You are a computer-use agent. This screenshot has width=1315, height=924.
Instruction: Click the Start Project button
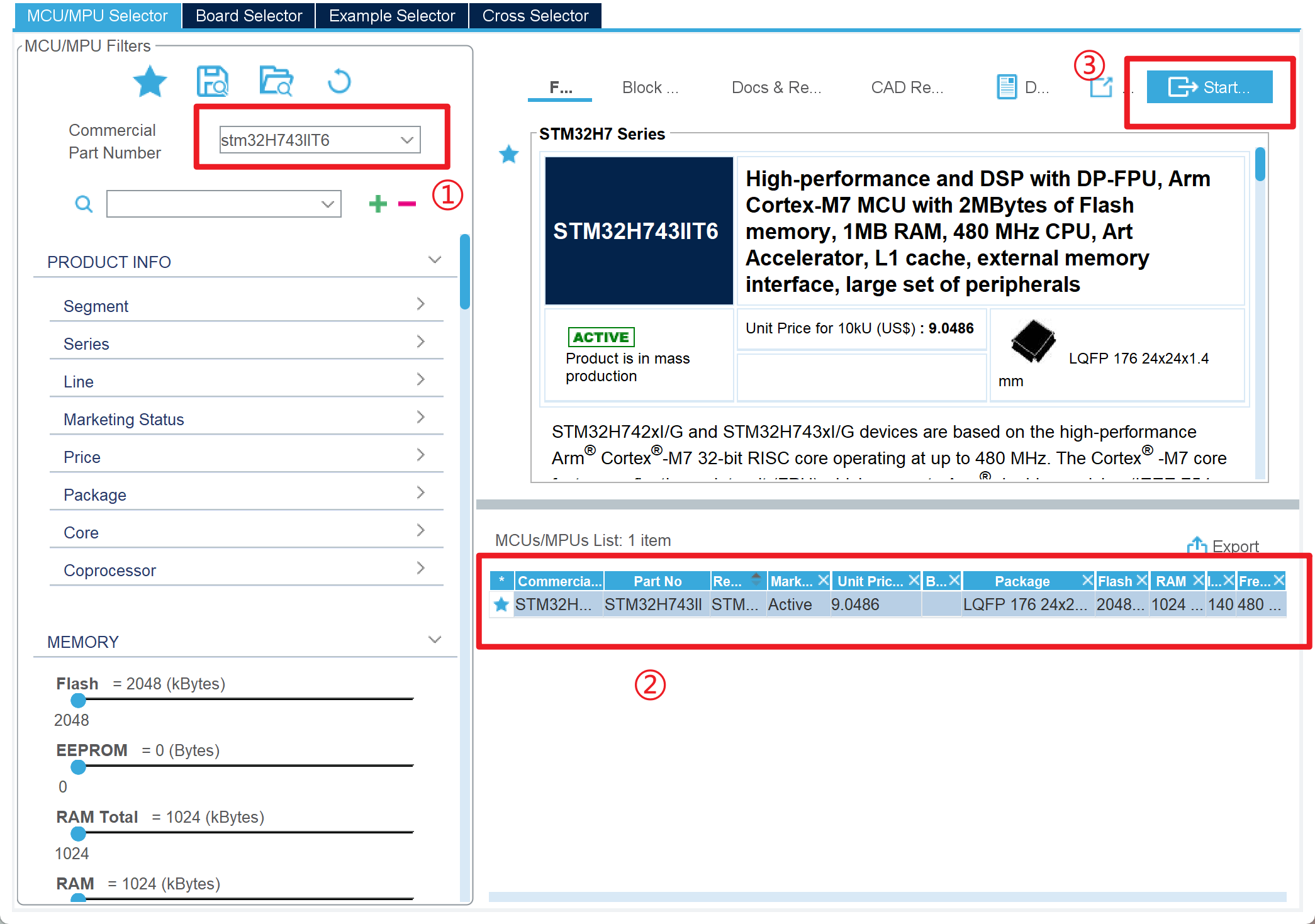click(1209, 87)
